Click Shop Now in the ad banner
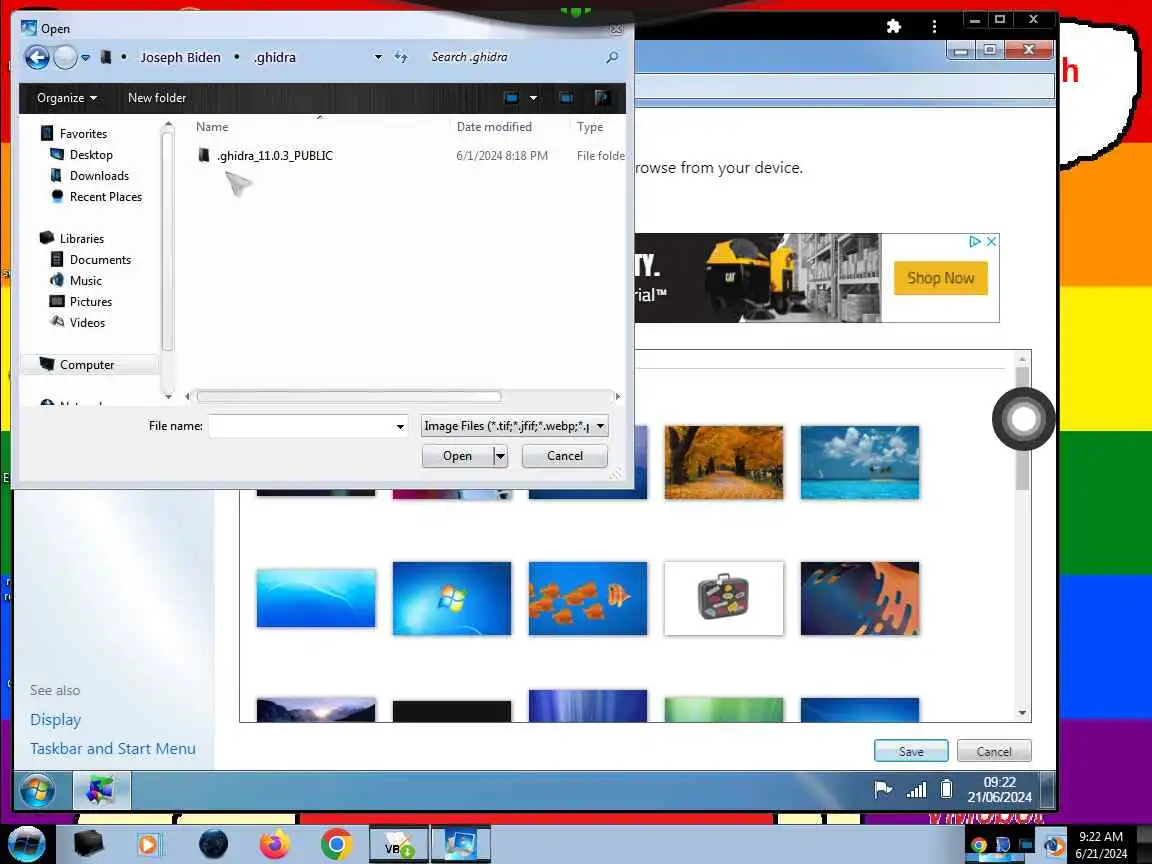Screen dimensions: 1152x864 (940, 278)
